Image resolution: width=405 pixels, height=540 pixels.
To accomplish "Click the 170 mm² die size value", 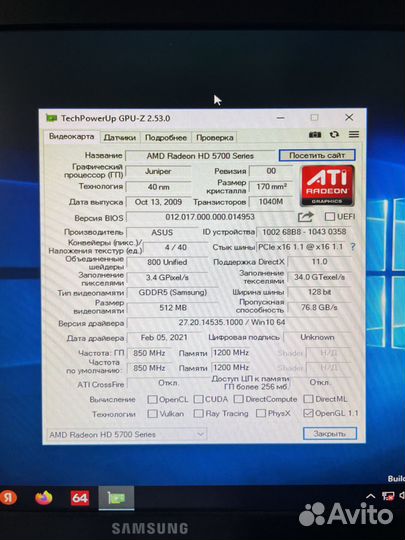I will [x=271, y=186].
